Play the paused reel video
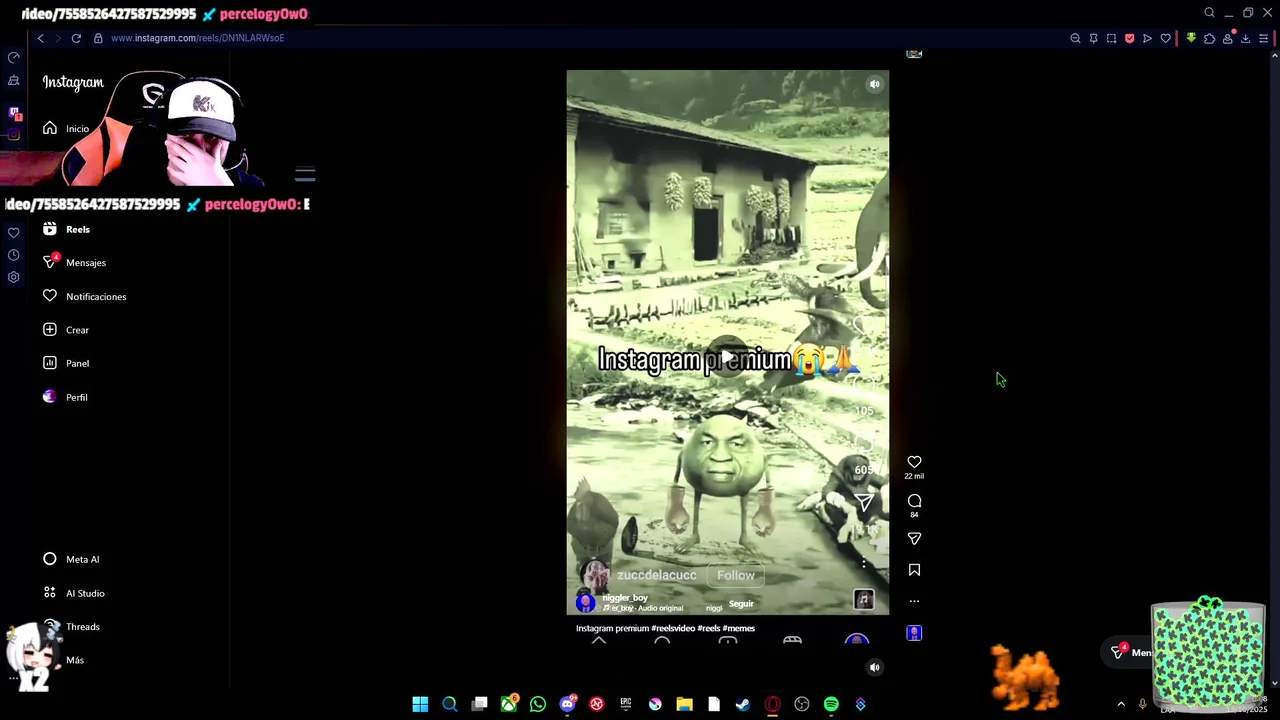The width and height of the screenshot is (1280, 720). tap(728, 358)
